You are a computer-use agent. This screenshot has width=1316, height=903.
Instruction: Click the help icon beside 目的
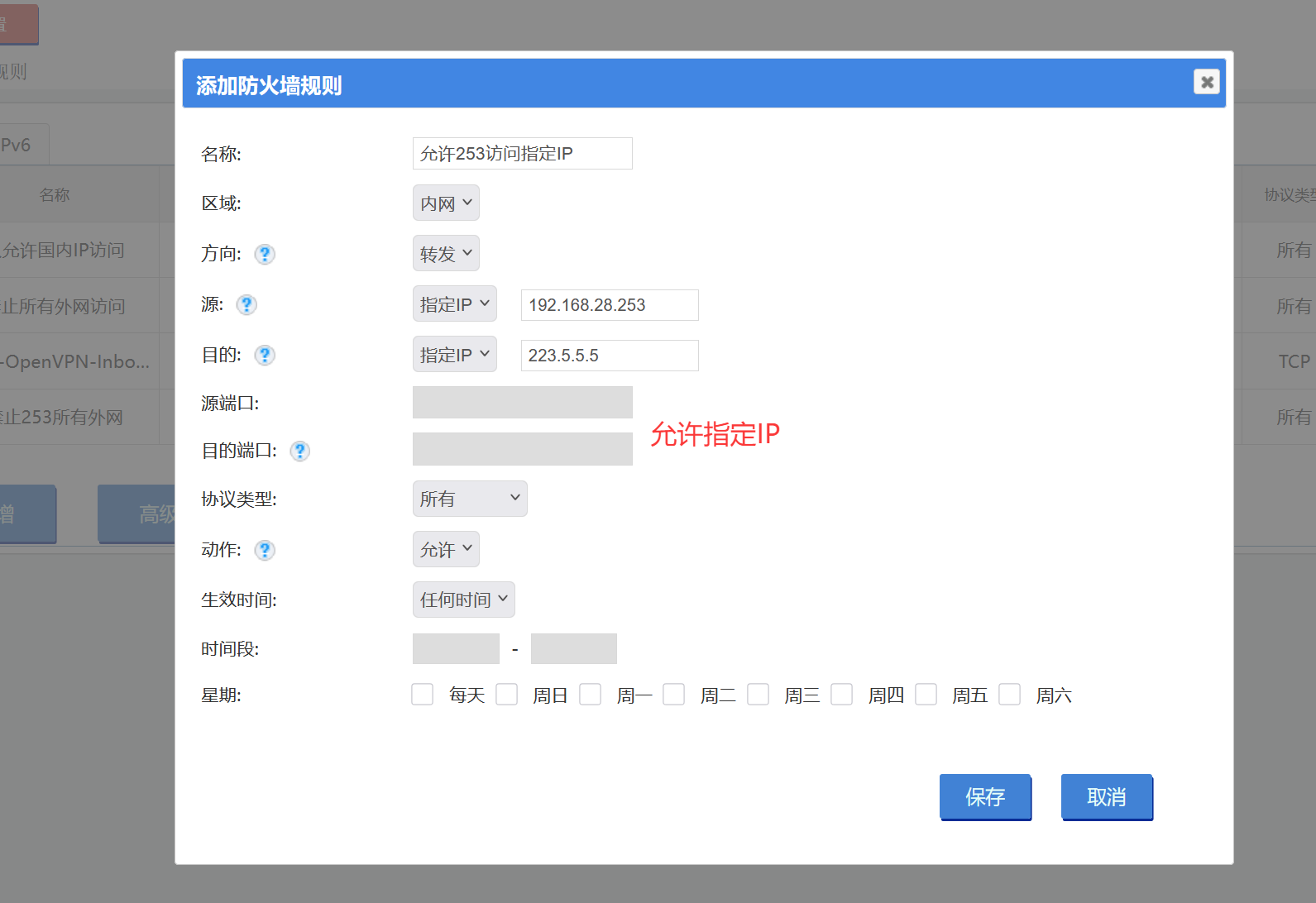[x=265, y=355]
